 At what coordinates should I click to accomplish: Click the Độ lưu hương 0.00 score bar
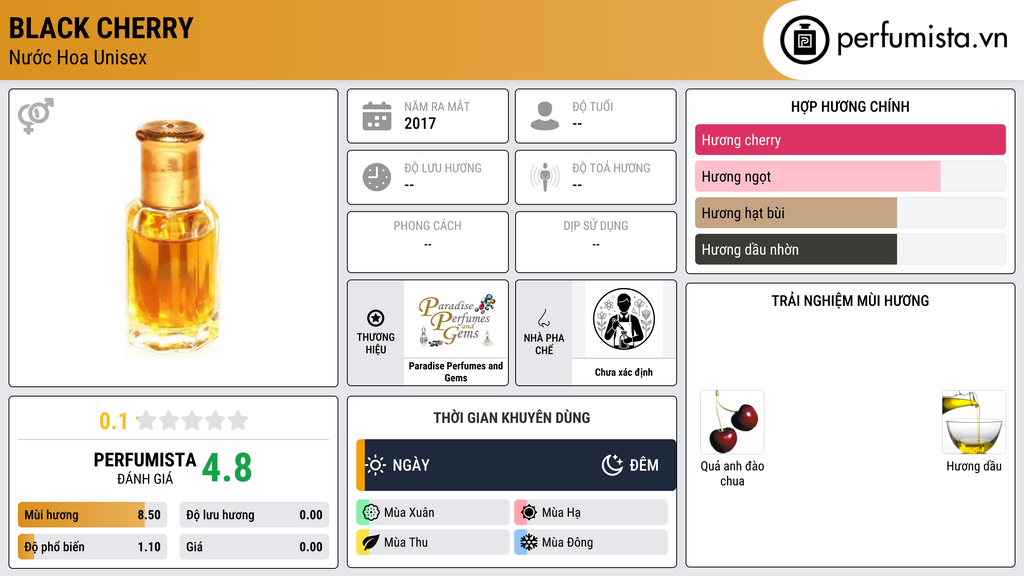[254, 515]
